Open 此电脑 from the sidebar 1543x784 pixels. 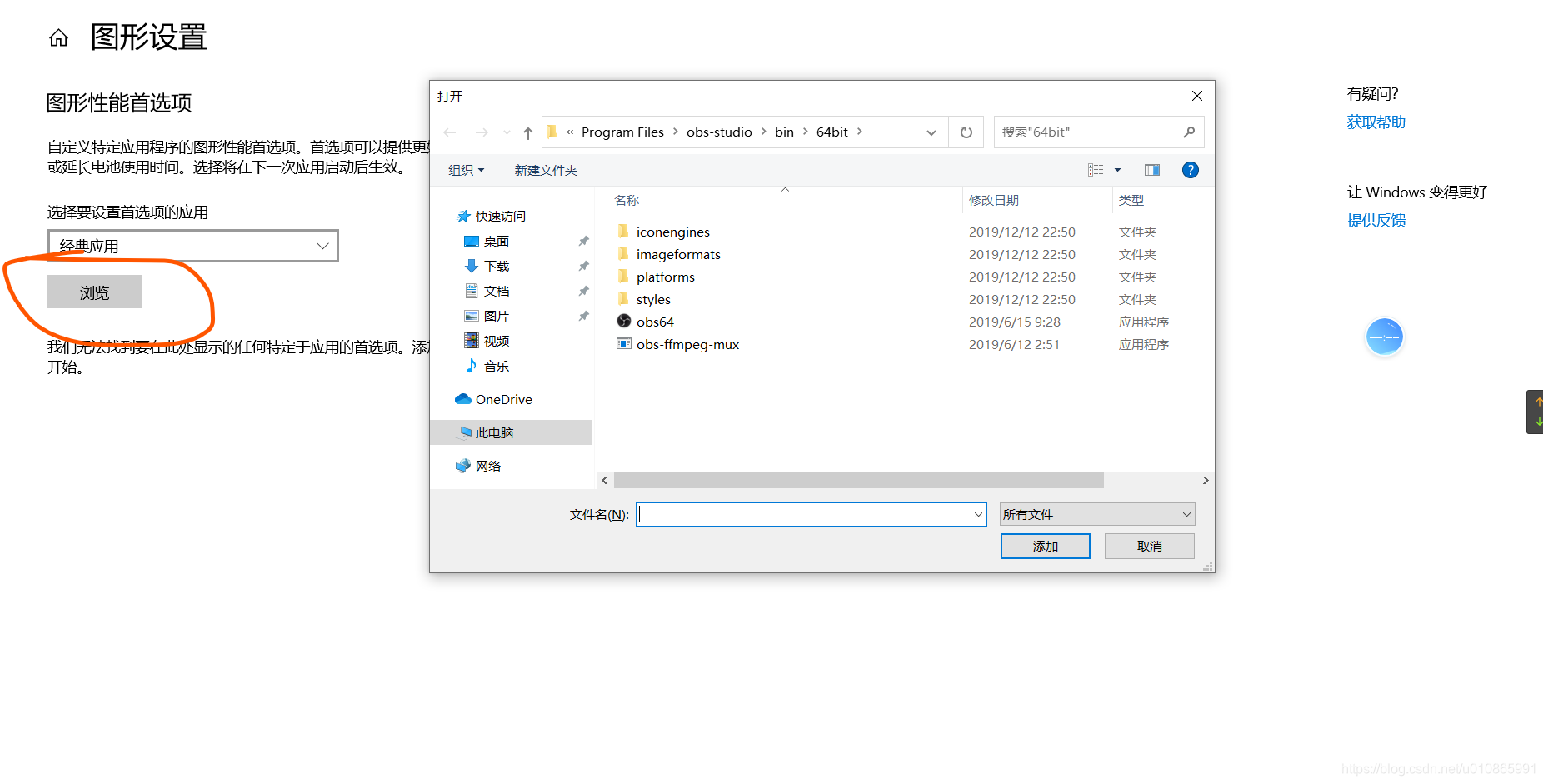point(497,432)
